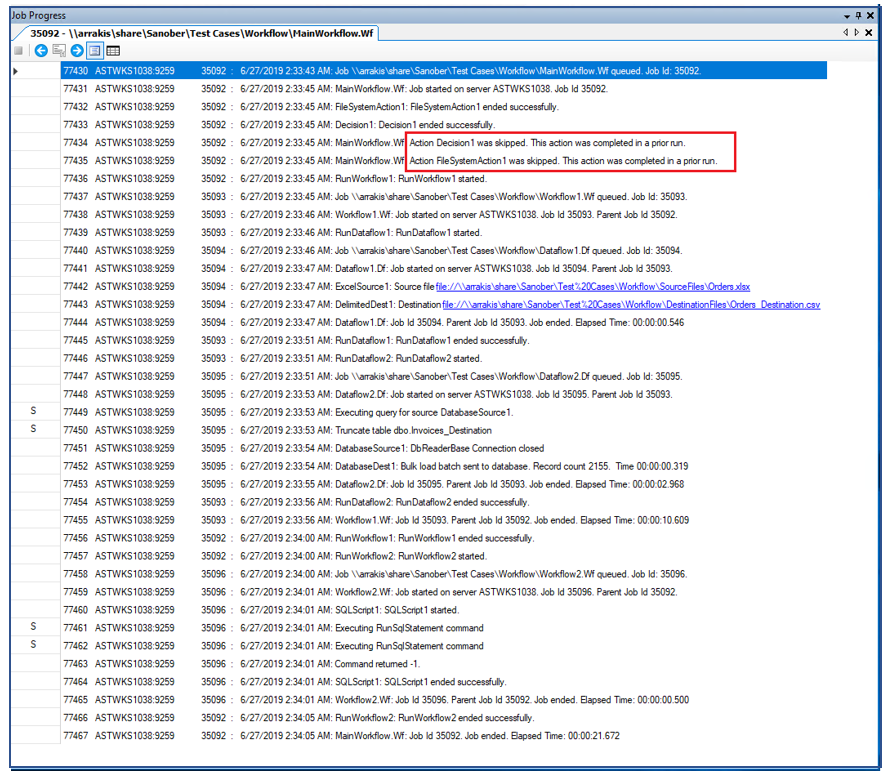Image resolution: width=891 pixels, height=781 pixels.
Task: Pin the Job Progress panel
Action: (x=859, y=17)
